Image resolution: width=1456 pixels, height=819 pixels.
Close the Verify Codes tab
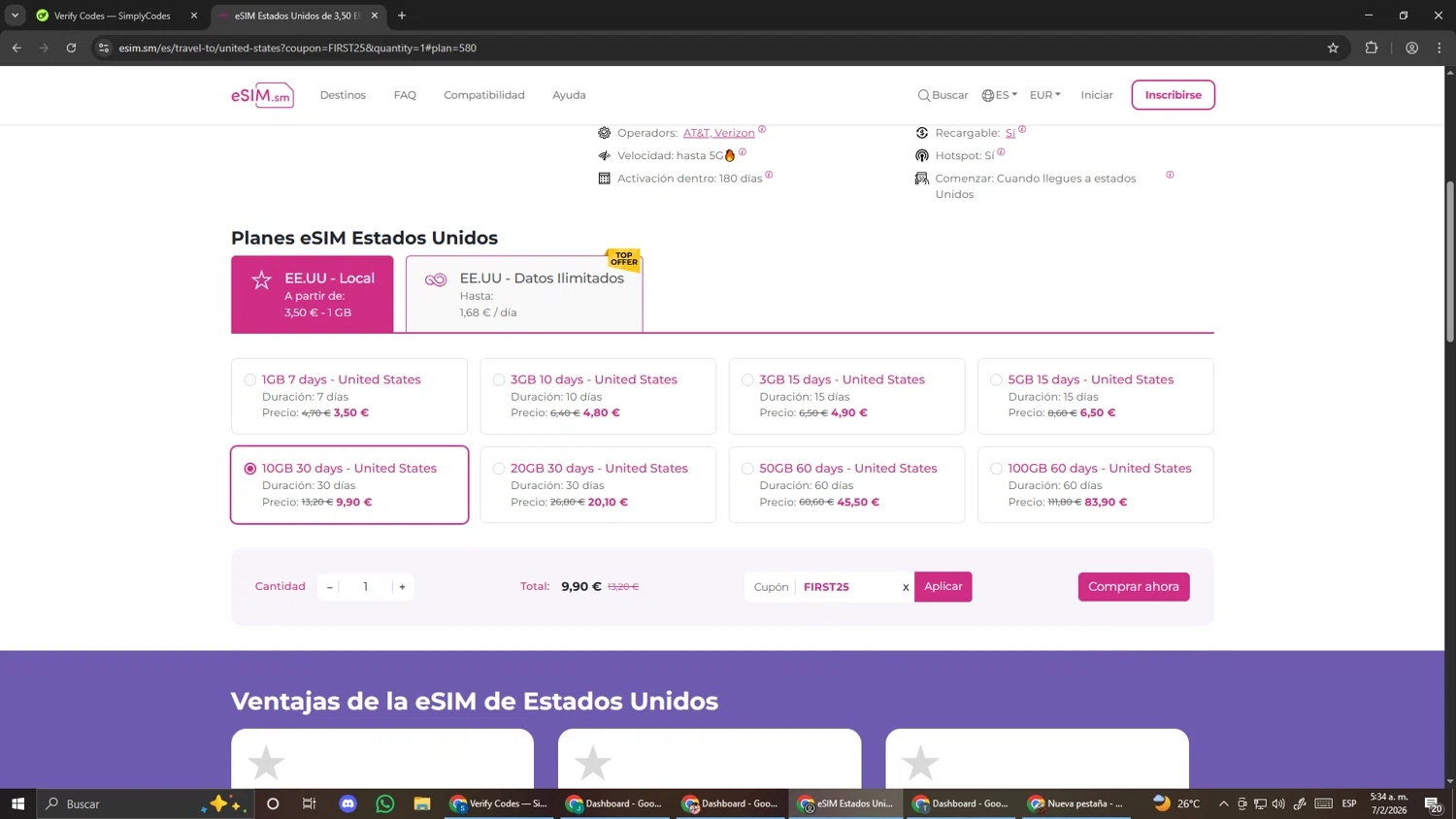pos(193,16)
